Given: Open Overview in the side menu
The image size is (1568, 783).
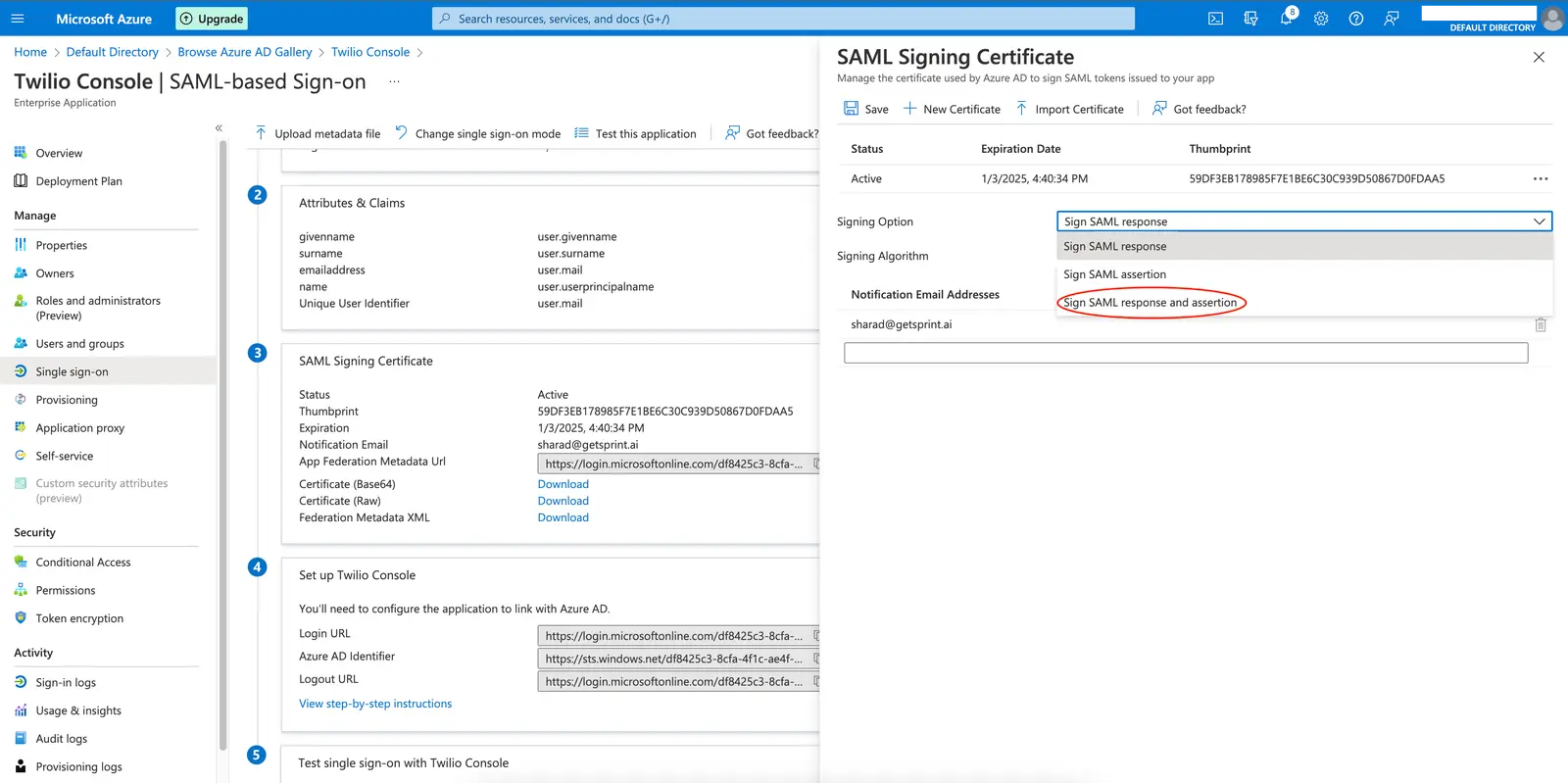Looking at the screenshot, I should click(59, 153).
